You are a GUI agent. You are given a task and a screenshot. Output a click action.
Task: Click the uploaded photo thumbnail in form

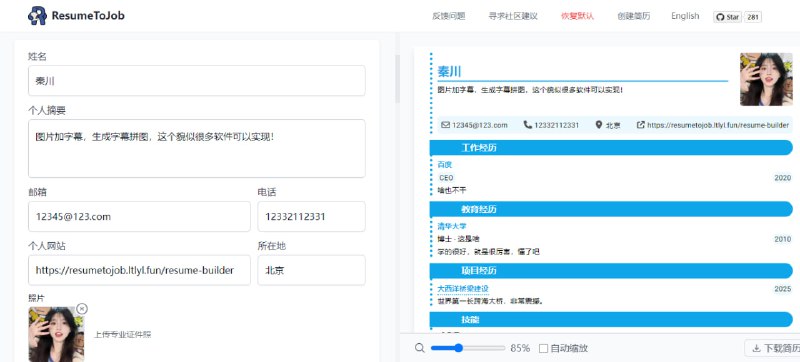point(56,334)
